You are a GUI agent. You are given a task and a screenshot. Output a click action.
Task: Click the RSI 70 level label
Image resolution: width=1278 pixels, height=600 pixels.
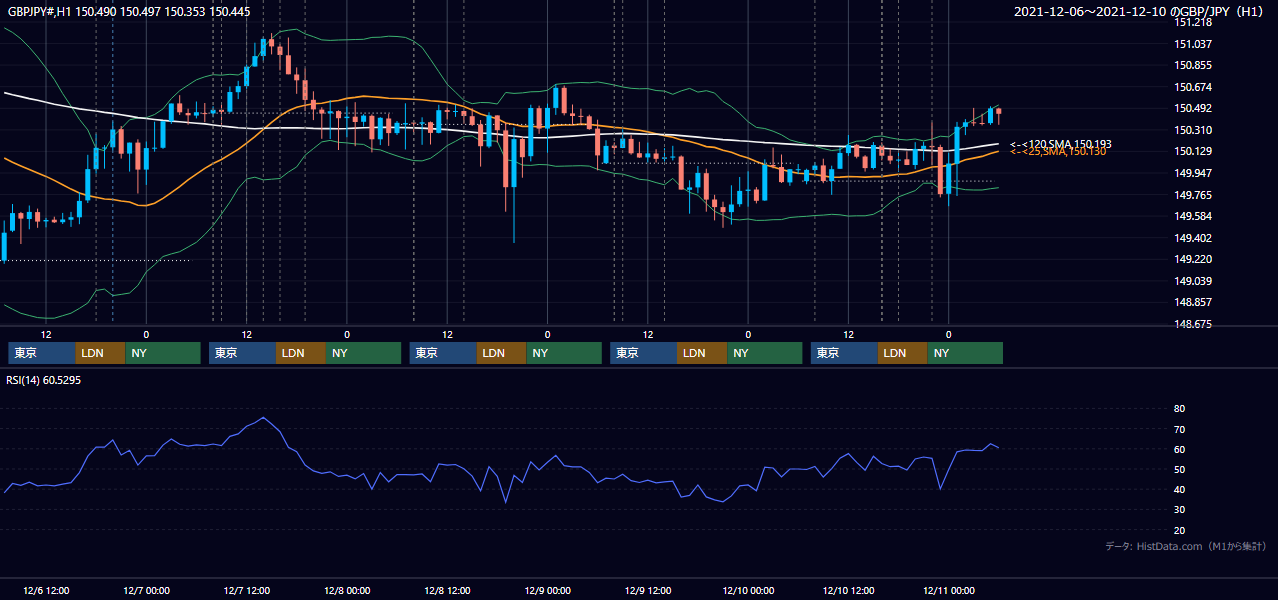click(1179, 429)
